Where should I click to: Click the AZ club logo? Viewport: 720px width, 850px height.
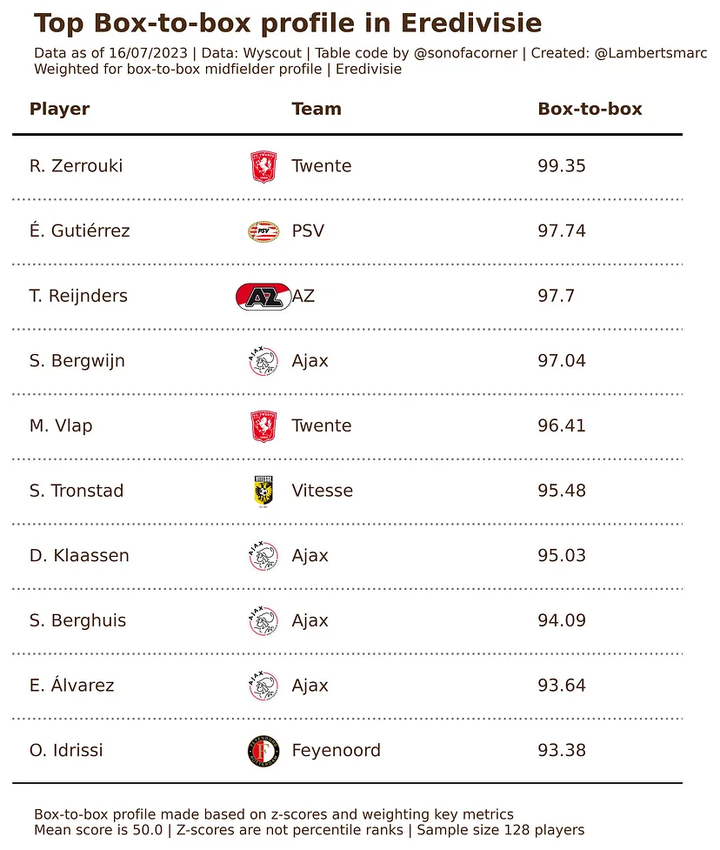tap(262, 297)
